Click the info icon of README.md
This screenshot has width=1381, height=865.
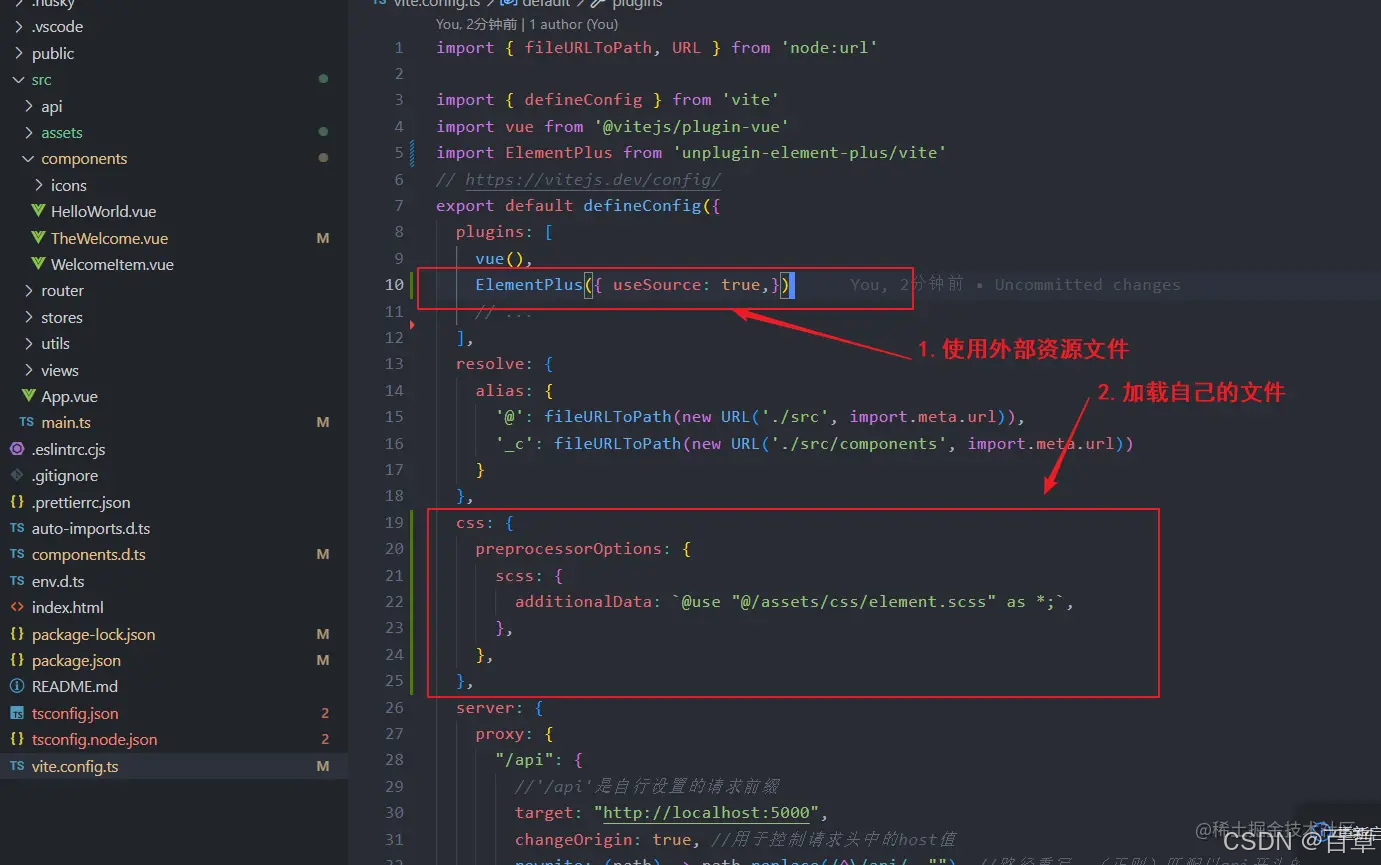17,687
